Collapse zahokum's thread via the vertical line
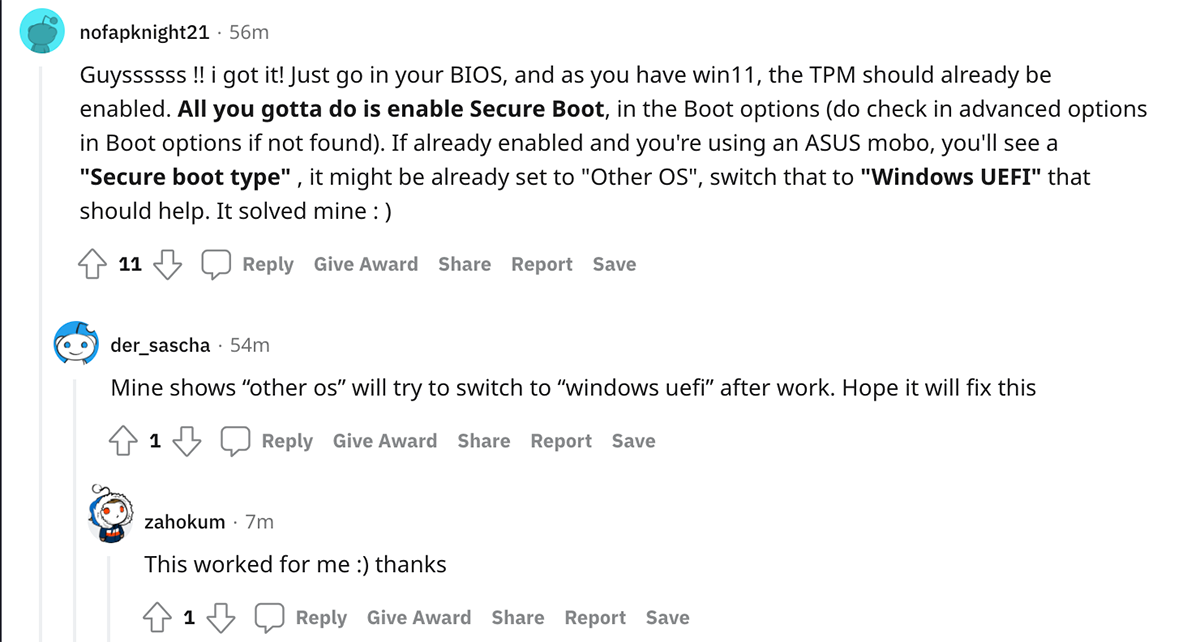This screenshot has width=1200, height=642. [109, 600]
